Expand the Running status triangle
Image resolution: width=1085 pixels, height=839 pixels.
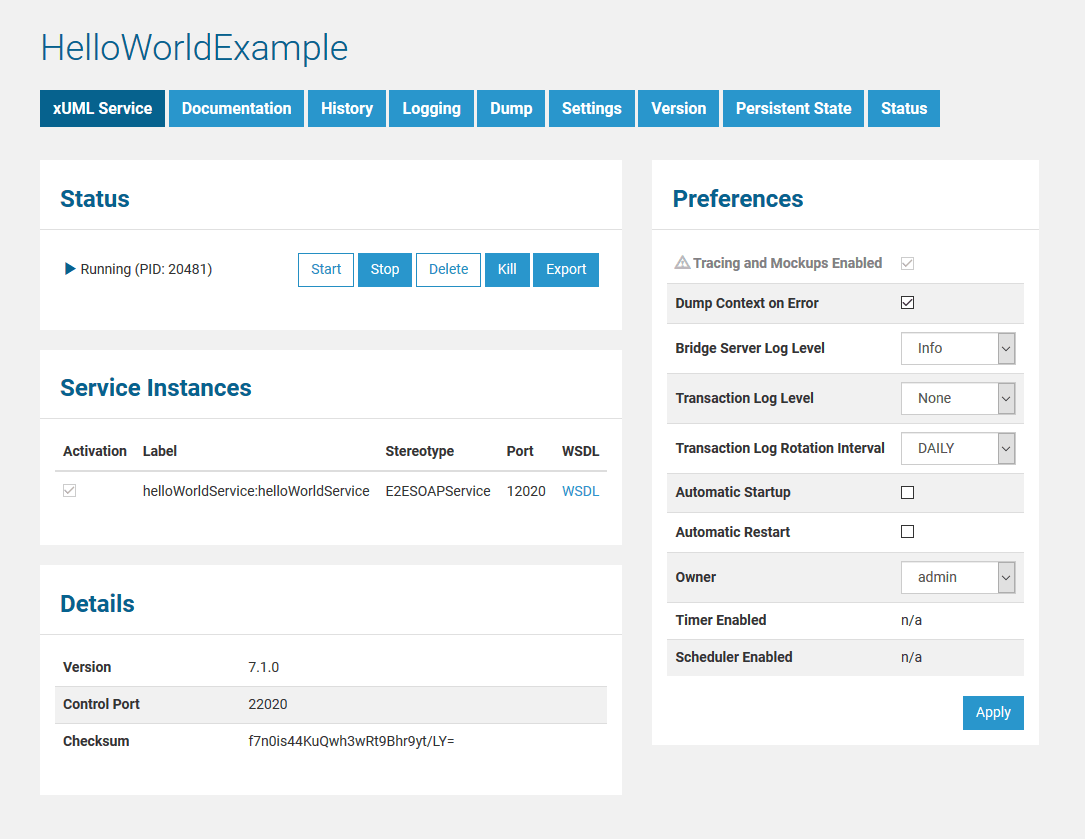70,269
